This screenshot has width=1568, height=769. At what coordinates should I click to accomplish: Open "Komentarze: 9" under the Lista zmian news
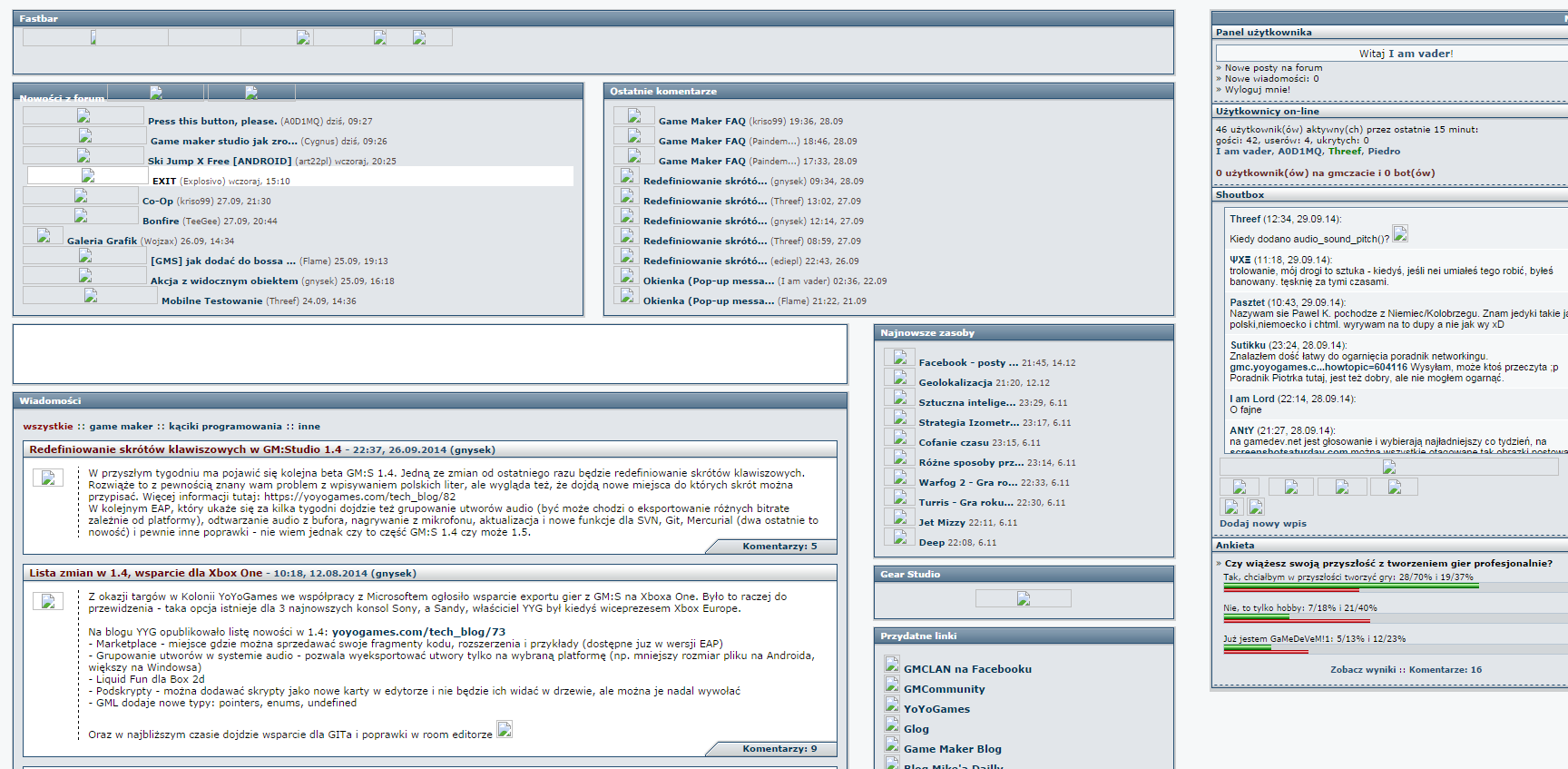[x=779, y=749]
